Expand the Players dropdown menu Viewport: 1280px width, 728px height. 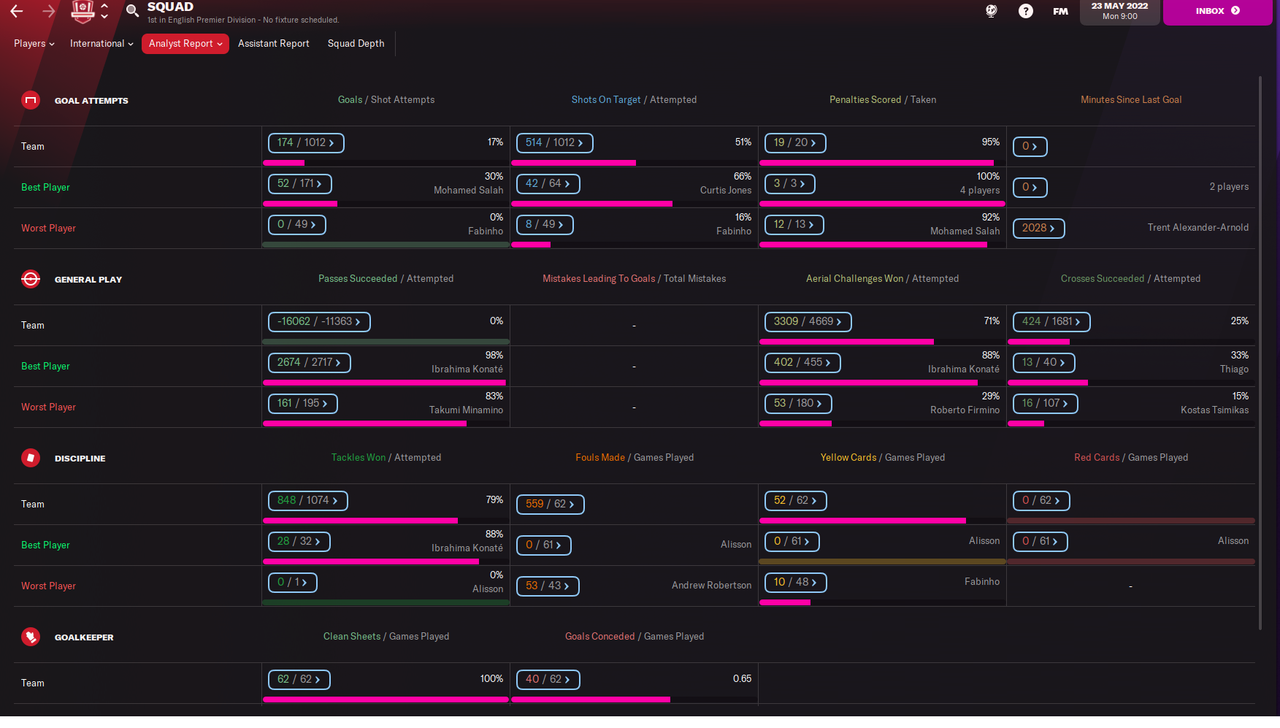click(x=34, y=44)
